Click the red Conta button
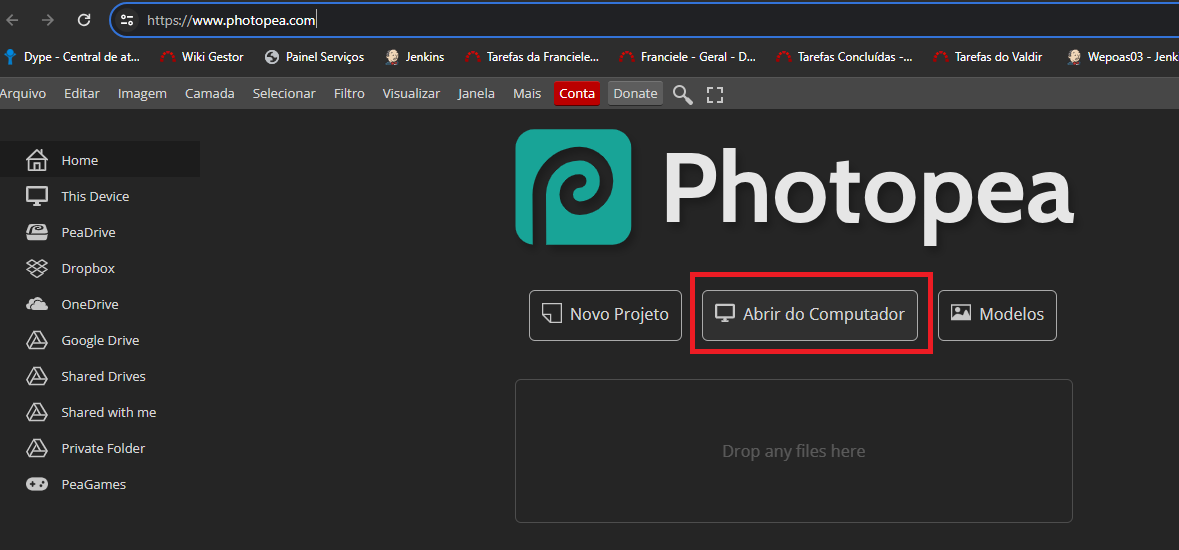1179x550 pixels. 577,93
